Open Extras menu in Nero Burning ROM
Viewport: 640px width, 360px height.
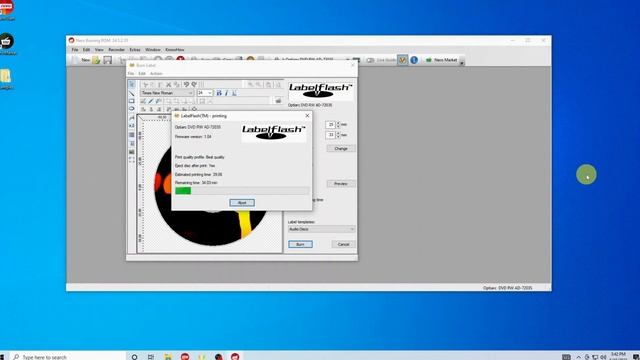[x=135, y=50]
